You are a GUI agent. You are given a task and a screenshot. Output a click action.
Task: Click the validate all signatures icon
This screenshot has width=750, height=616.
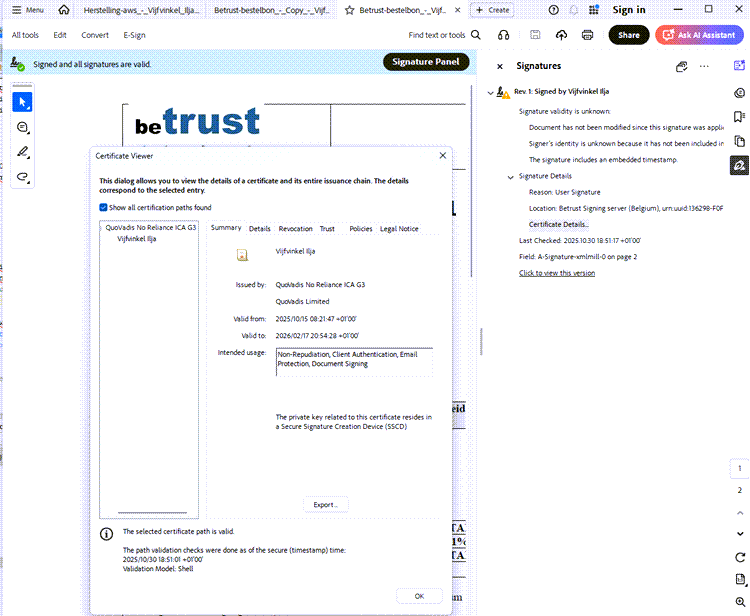point(682,66)
